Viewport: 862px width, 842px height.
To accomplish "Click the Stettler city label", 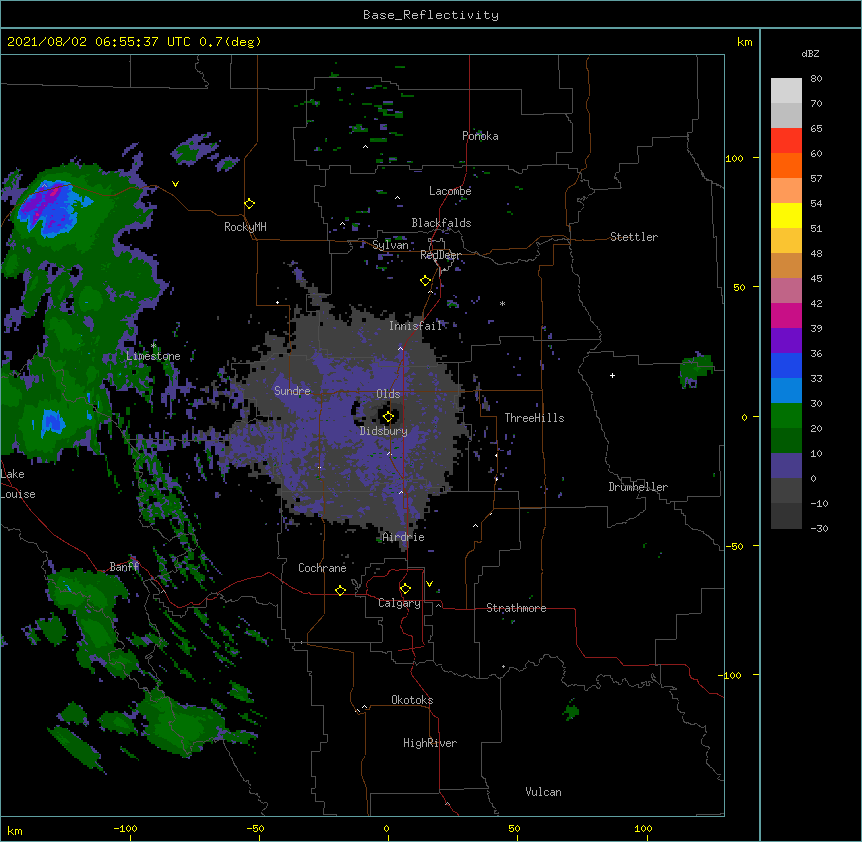I will click(634, 237).
